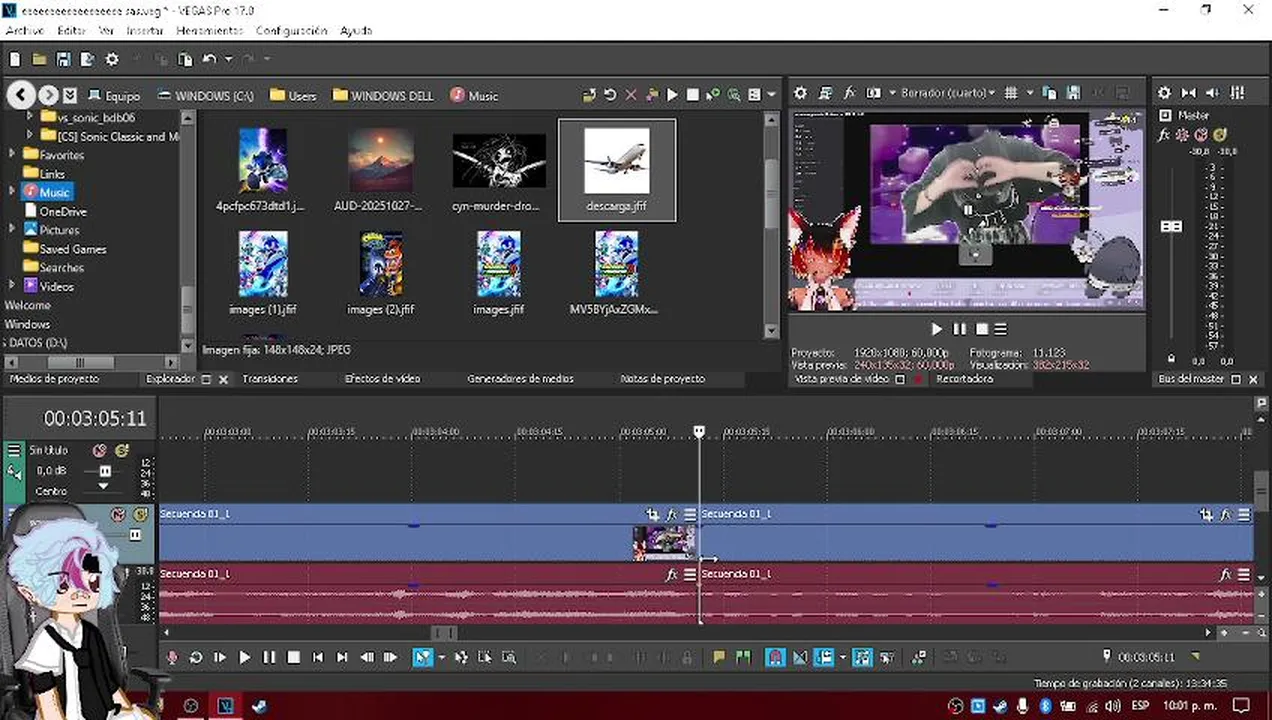Image resolution: width=1272 pixels, height=720 pixels.
Task: Open project properties gear in main toolbar
Action: [x=112, y=60]
